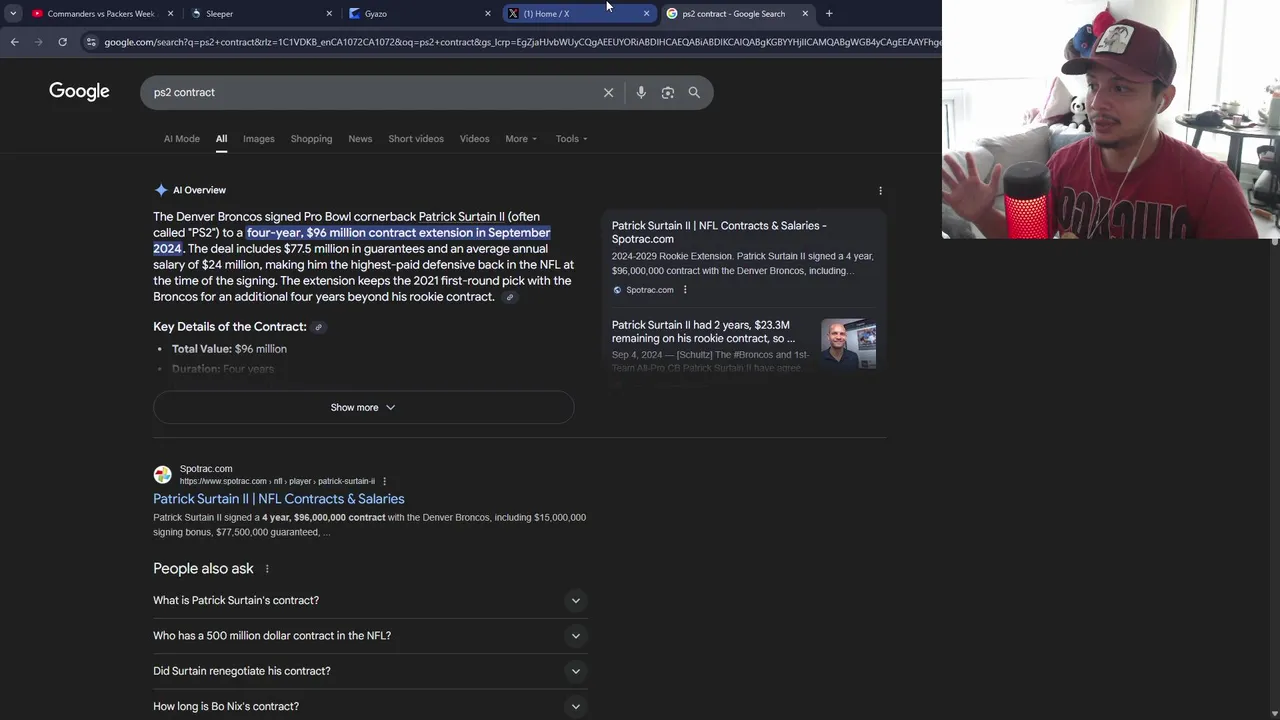The height and width of the screenshot is (720, 1280).
Task: Open Patrick Surtain II NFL Contracts & Salaries result
Action: pyautogui.click(x=279, y=499)
